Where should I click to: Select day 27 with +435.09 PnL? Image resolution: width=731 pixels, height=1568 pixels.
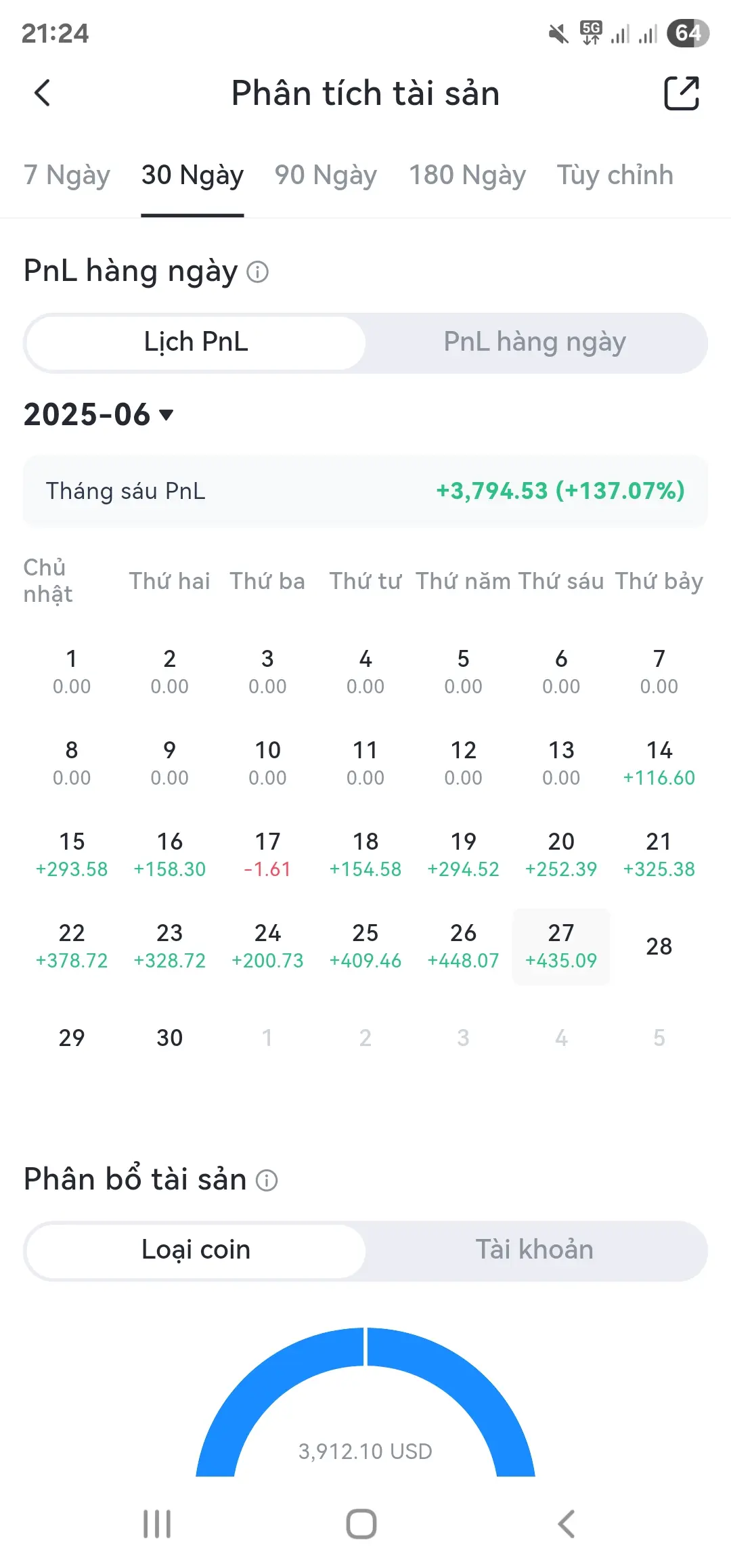(x=561, y=946)
